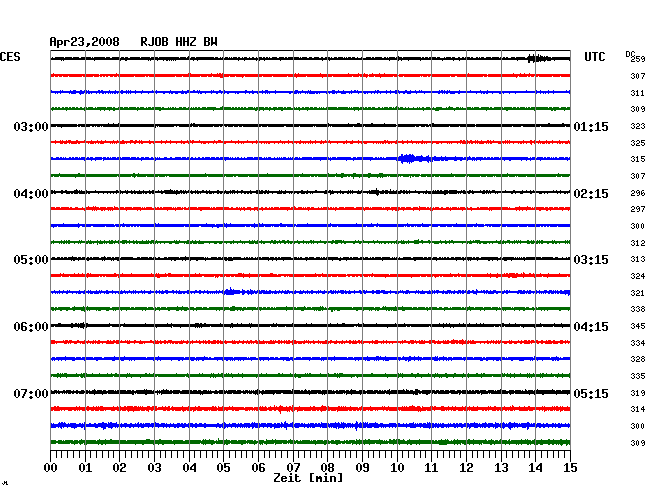Click the DC value 259
This screenshot has height=494, width=650.
[638, 59]
